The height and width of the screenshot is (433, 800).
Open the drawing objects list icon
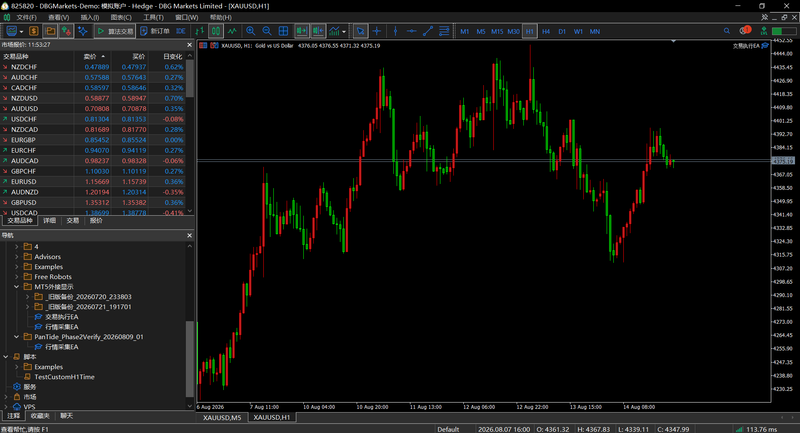[x=444, y=31]
